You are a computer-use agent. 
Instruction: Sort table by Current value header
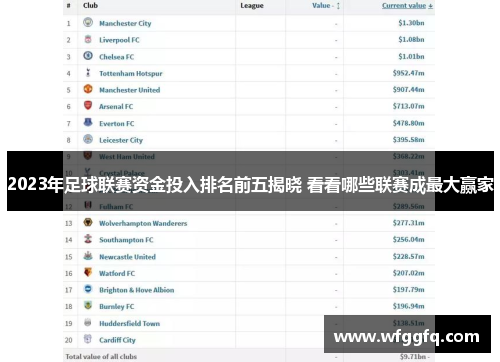[x=407, y=6]
